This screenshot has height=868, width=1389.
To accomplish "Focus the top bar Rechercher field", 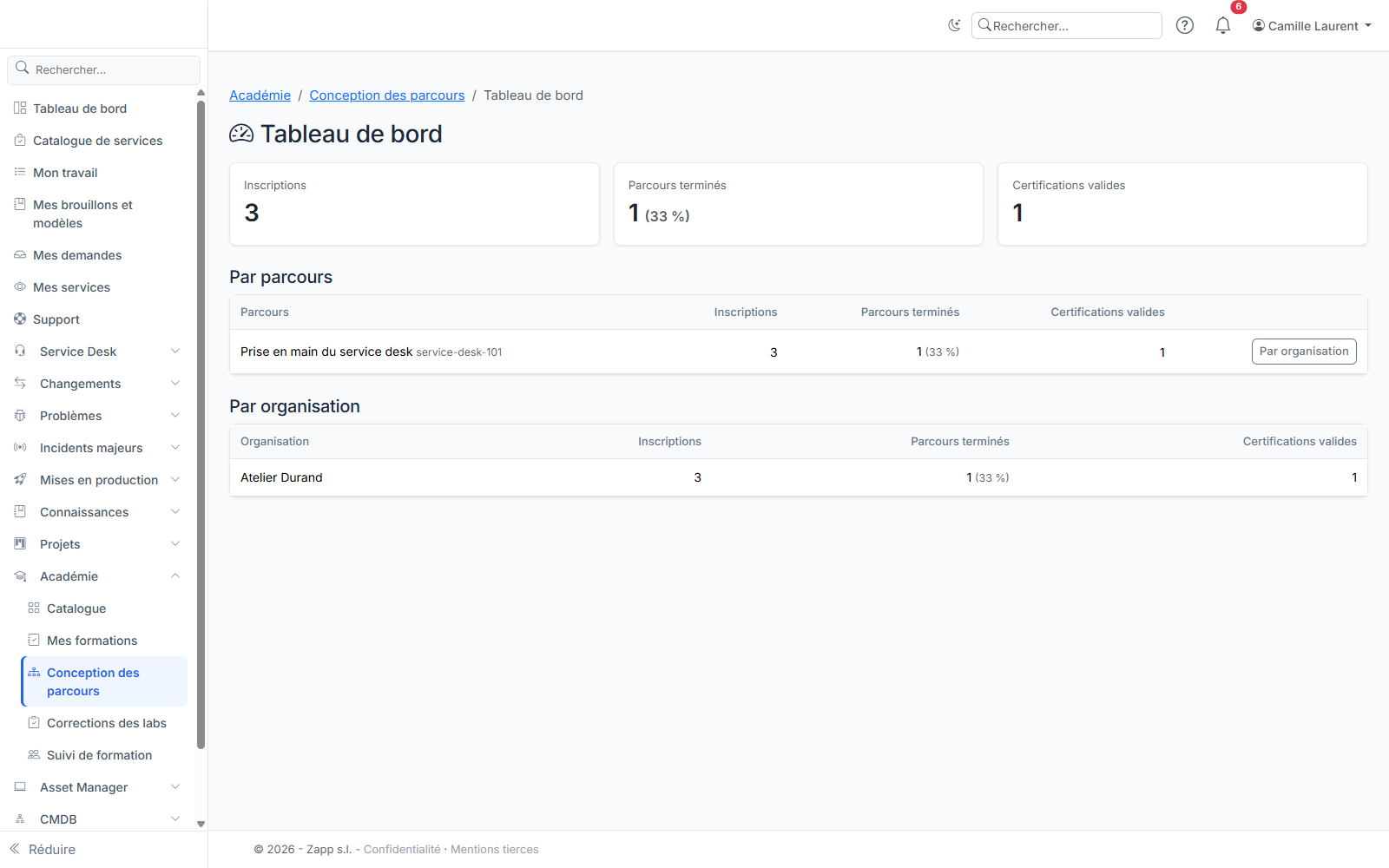I will point(1066,25).
